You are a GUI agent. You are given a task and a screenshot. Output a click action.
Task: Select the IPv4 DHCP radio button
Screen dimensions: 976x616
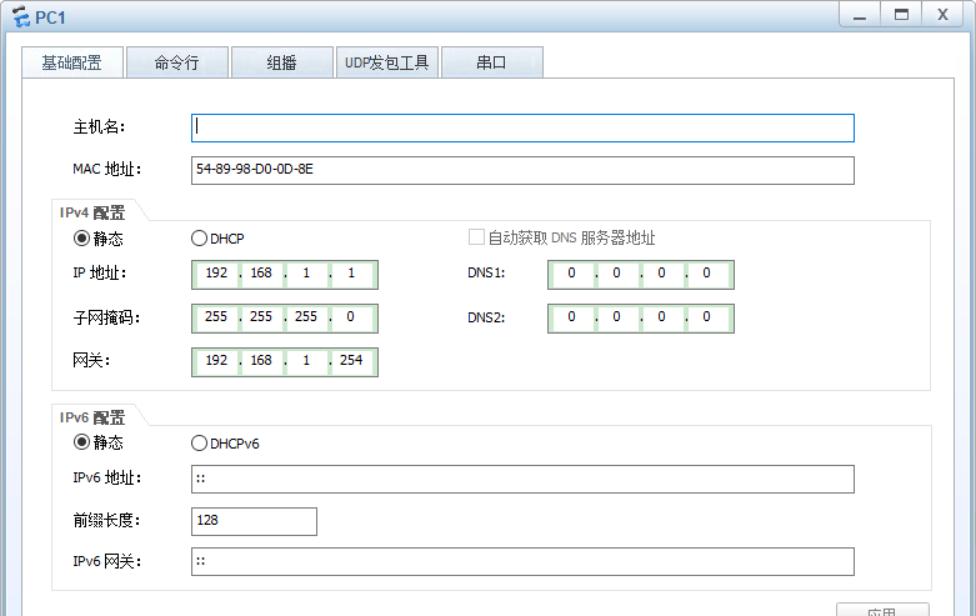coord(199,238)
